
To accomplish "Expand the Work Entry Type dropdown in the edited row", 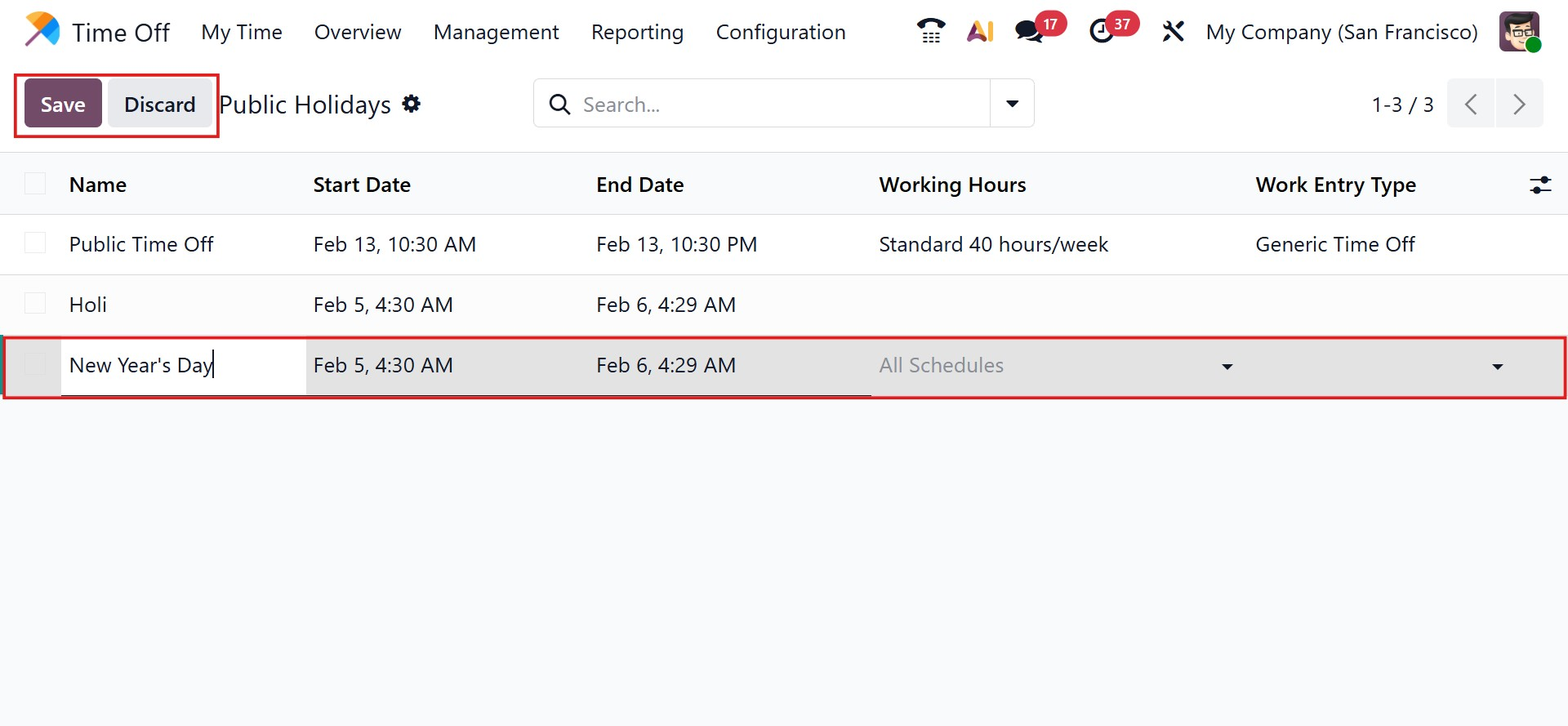I will [1496, 367].
